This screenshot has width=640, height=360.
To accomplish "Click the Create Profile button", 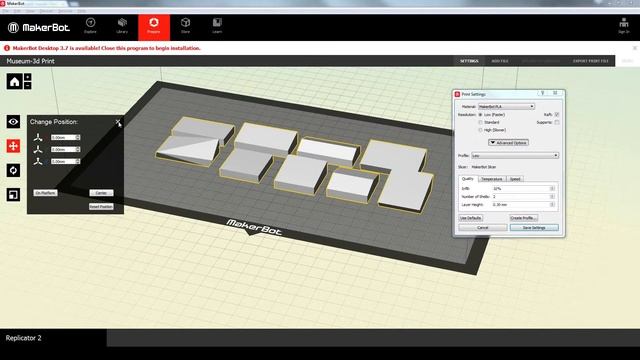I will coord(523,218).
